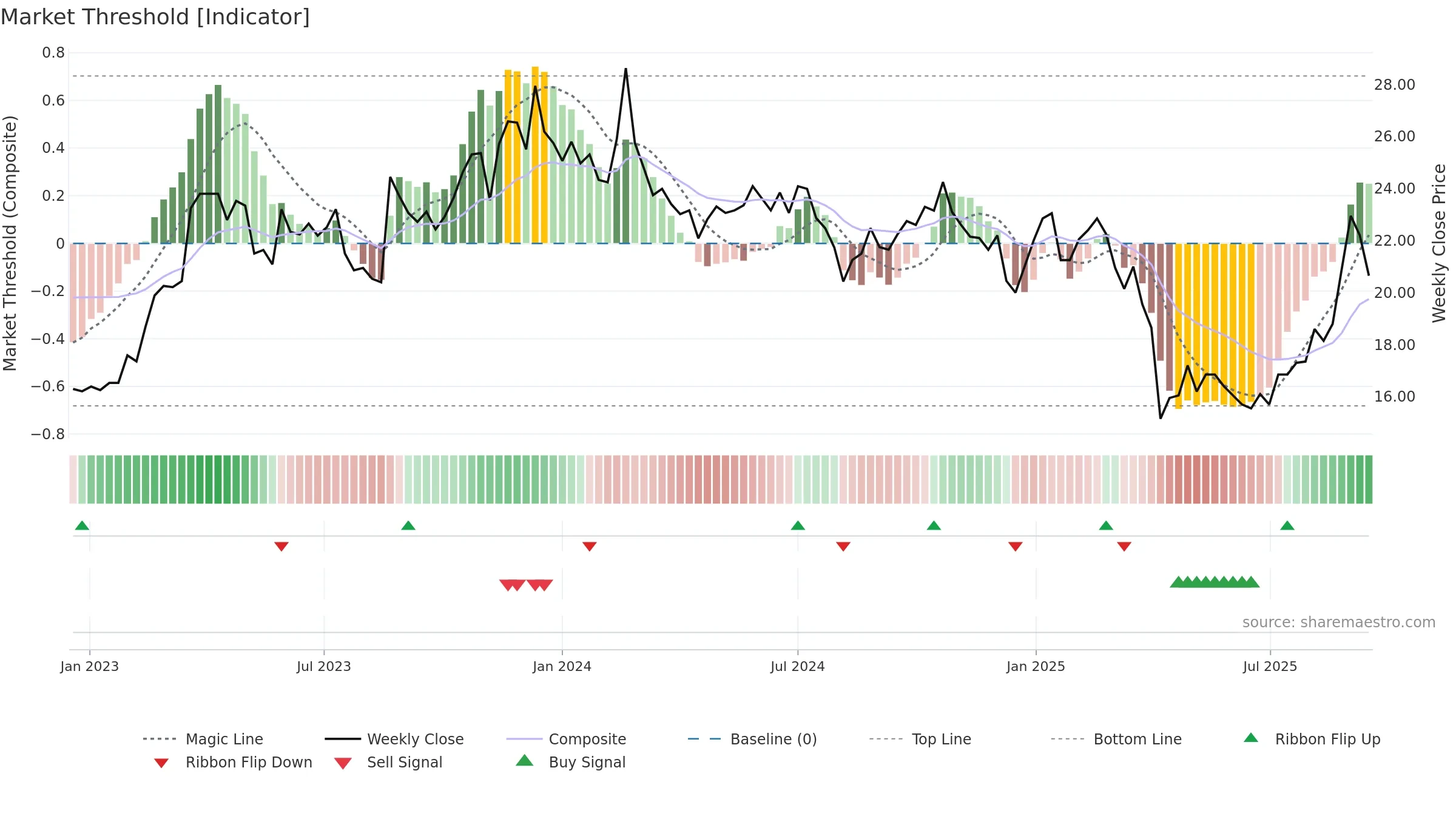
Task: Click ribbon flip up marker after Jul 2023
Action: pos(408,525)
